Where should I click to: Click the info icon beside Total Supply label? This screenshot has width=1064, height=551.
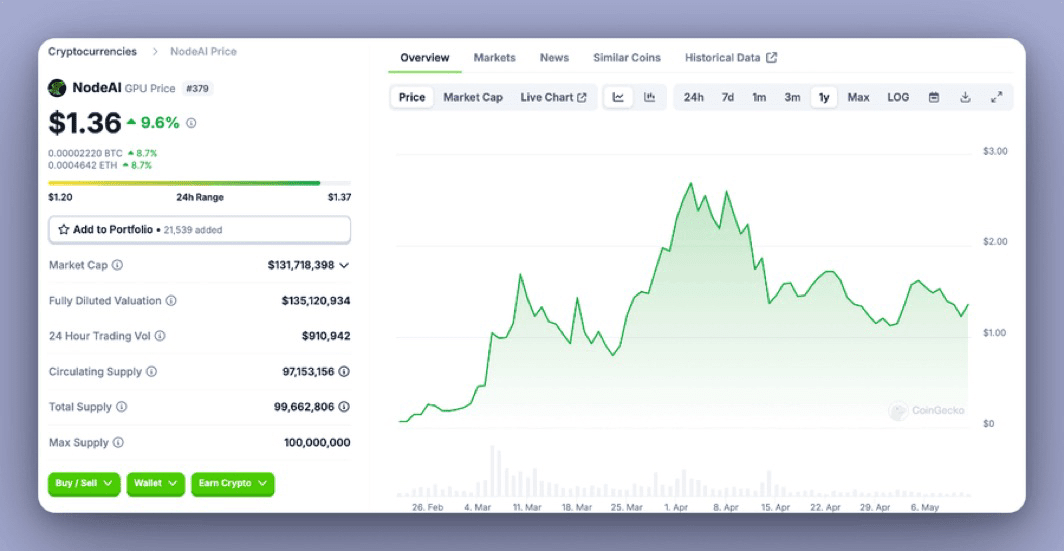pos(121,406)
